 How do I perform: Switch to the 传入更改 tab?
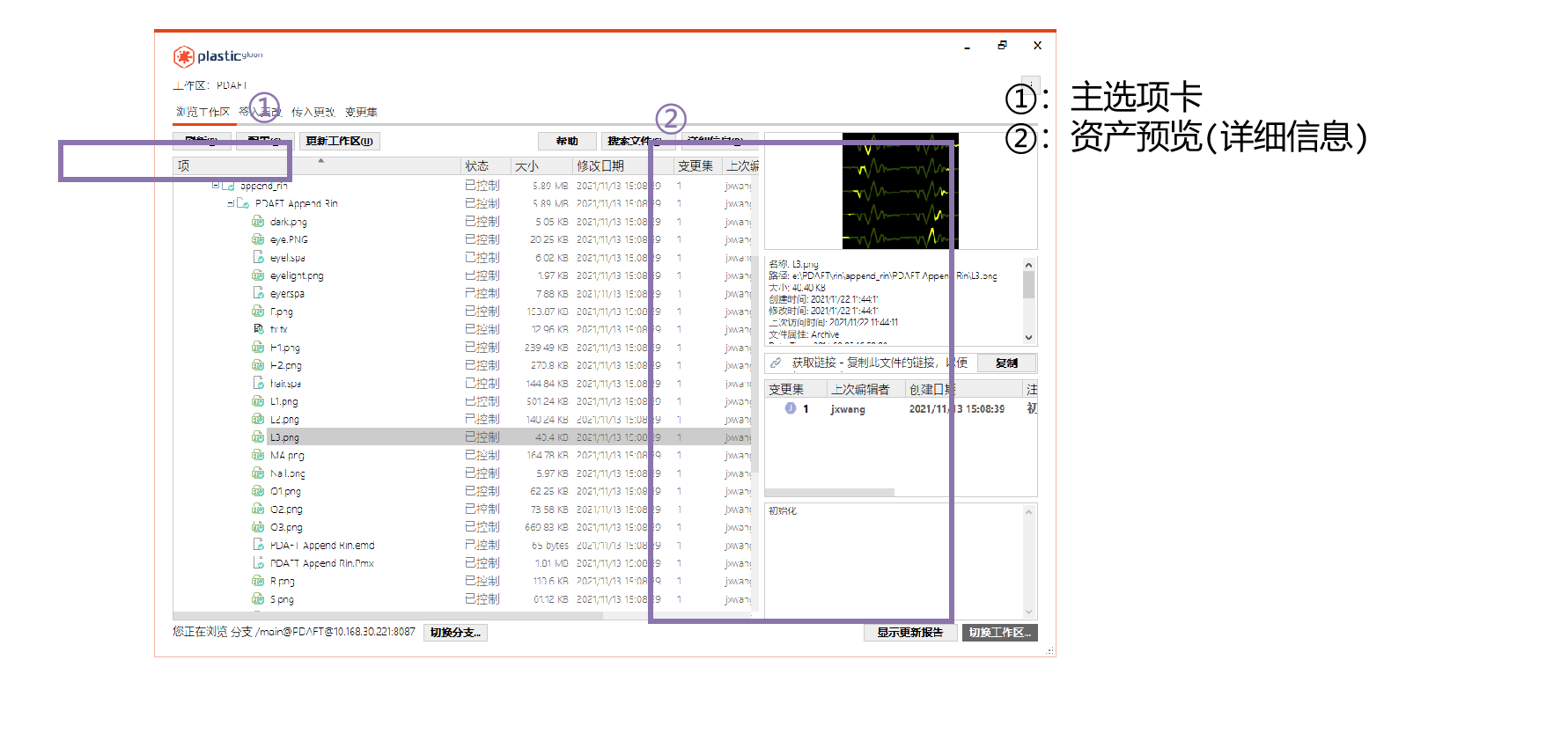coord(313,112)
